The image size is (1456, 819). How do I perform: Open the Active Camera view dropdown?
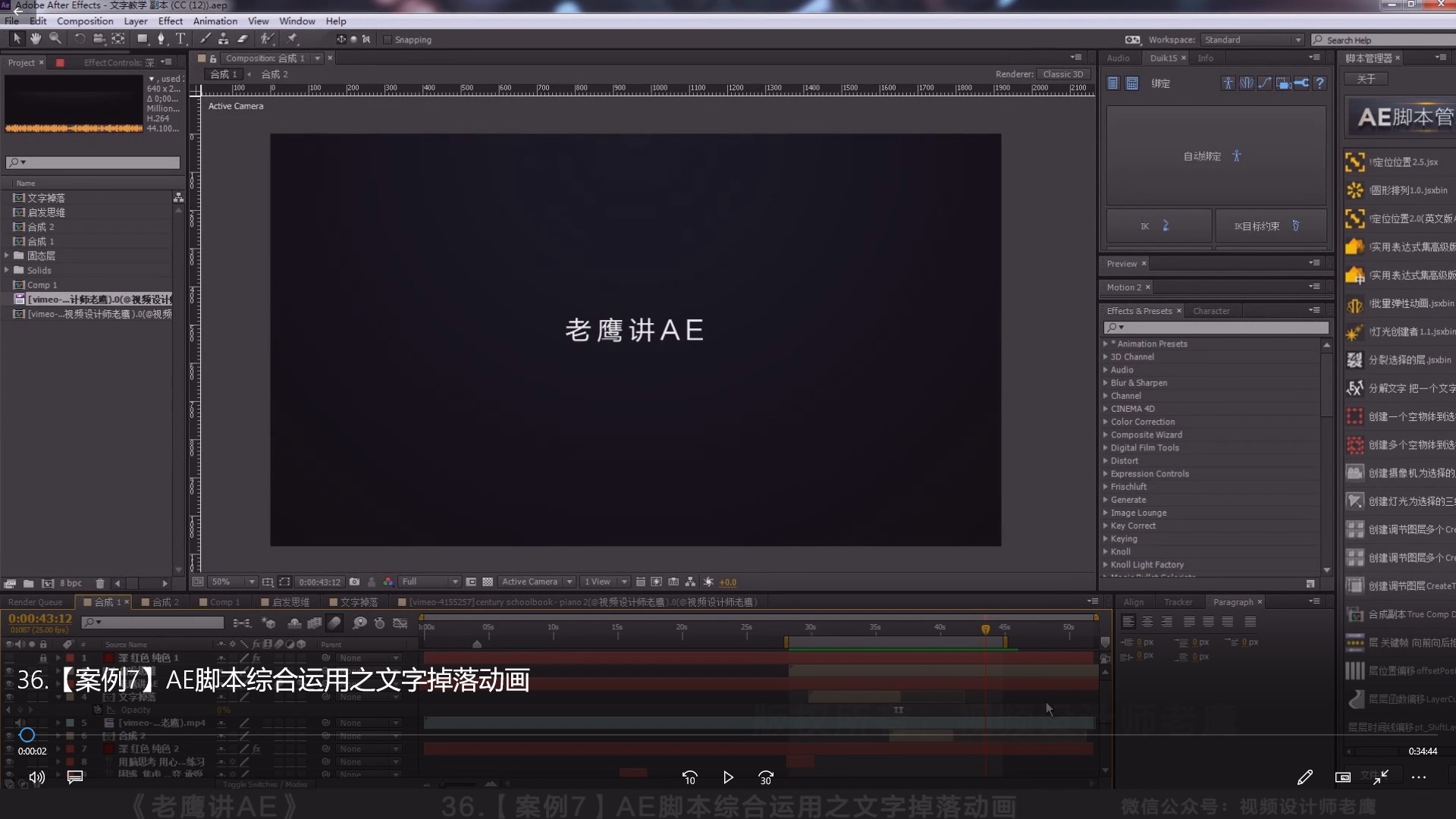pyautogui.click(x=537, y=582)
